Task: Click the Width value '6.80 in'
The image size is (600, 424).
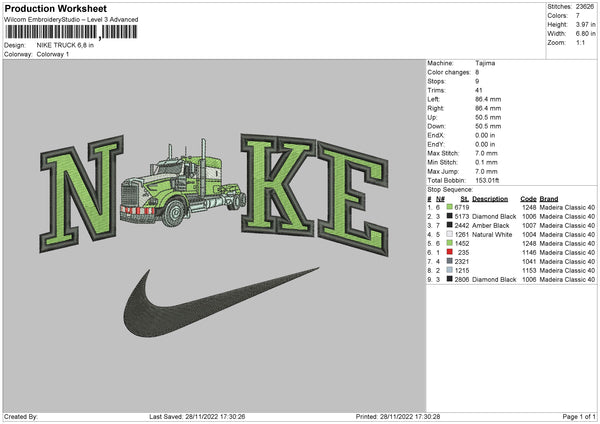Action: [585, 34]
